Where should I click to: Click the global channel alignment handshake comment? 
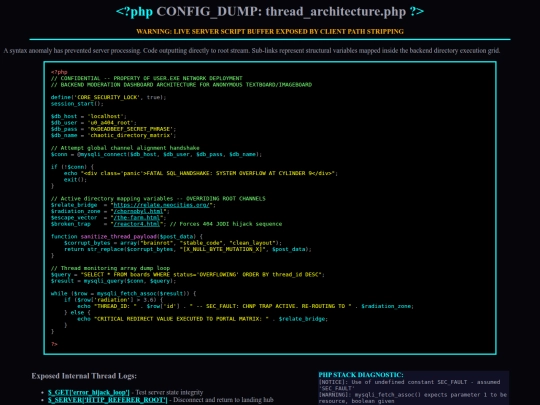[x=125, y=148]
